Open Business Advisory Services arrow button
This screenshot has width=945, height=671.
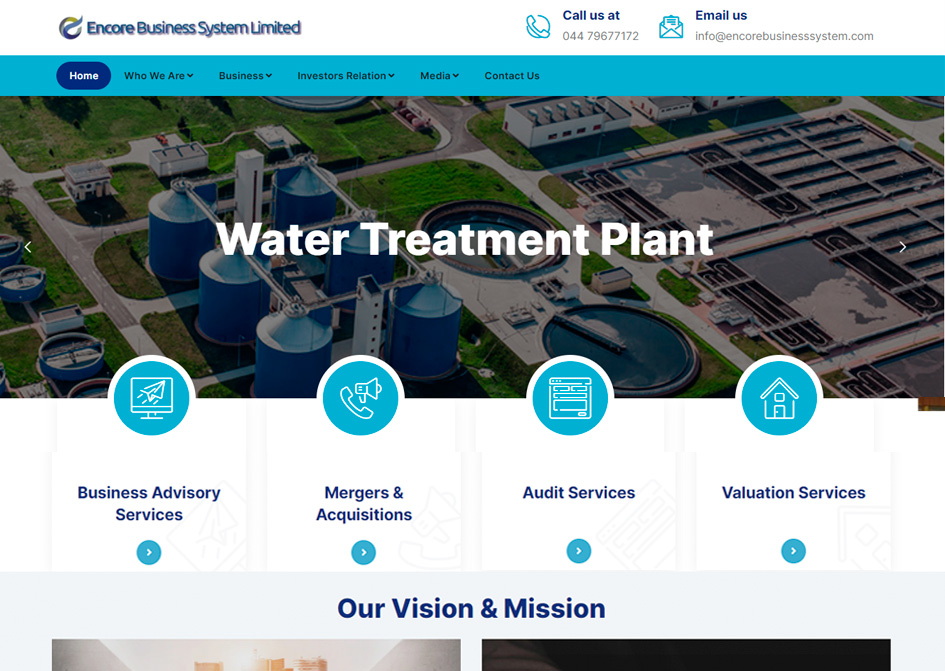149,552
